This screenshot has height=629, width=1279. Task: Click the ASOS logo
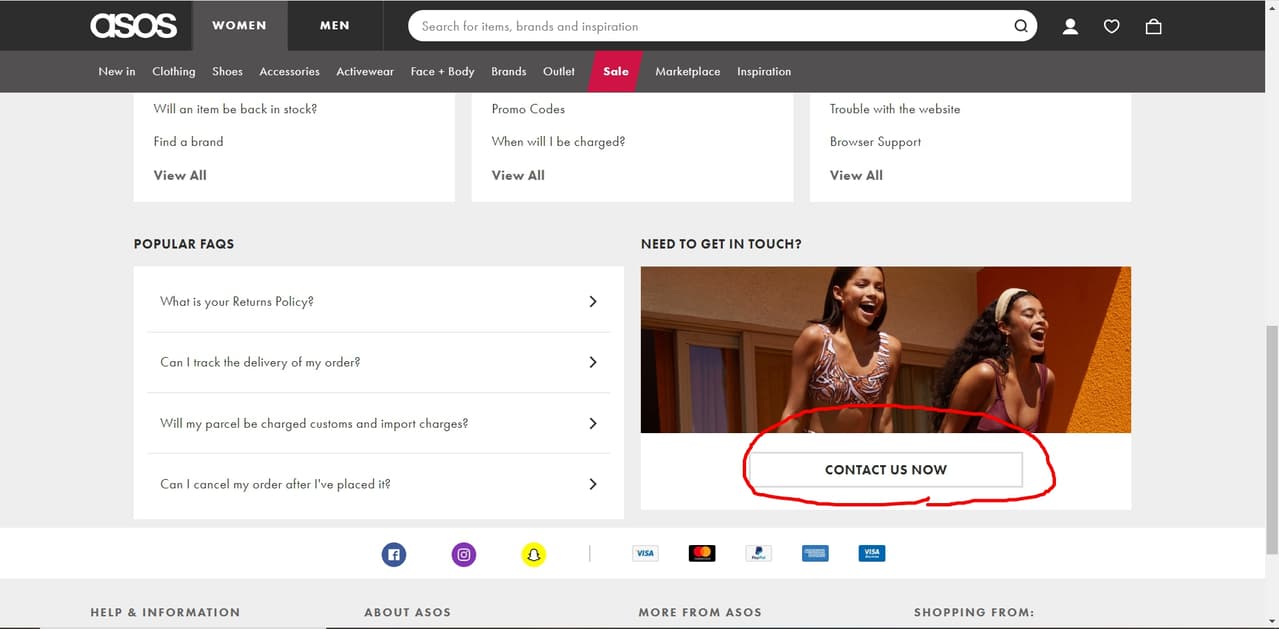click(x=134, y=26)
